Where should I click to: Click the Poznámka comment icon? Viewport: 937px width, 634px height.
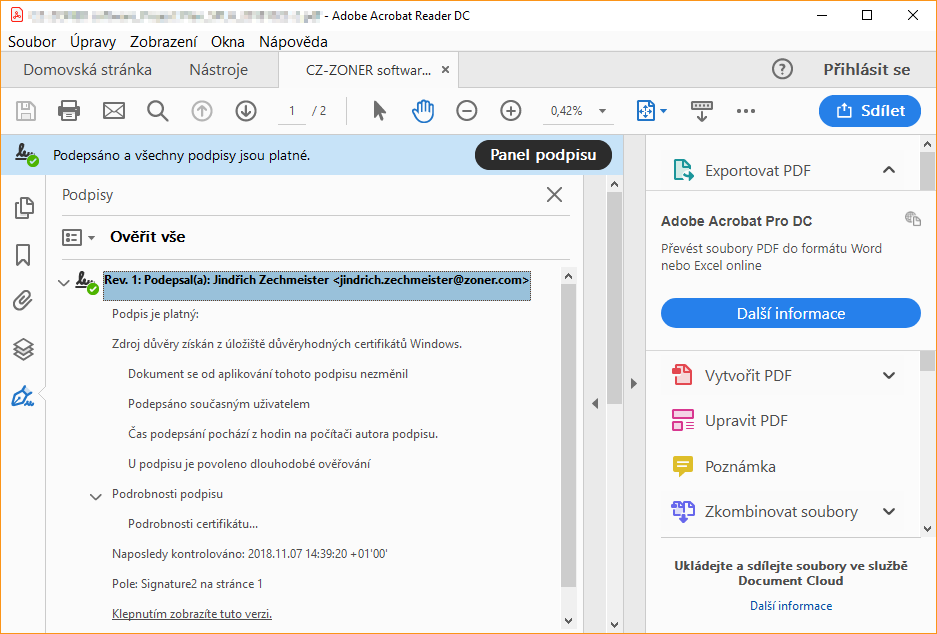(682, 466)
